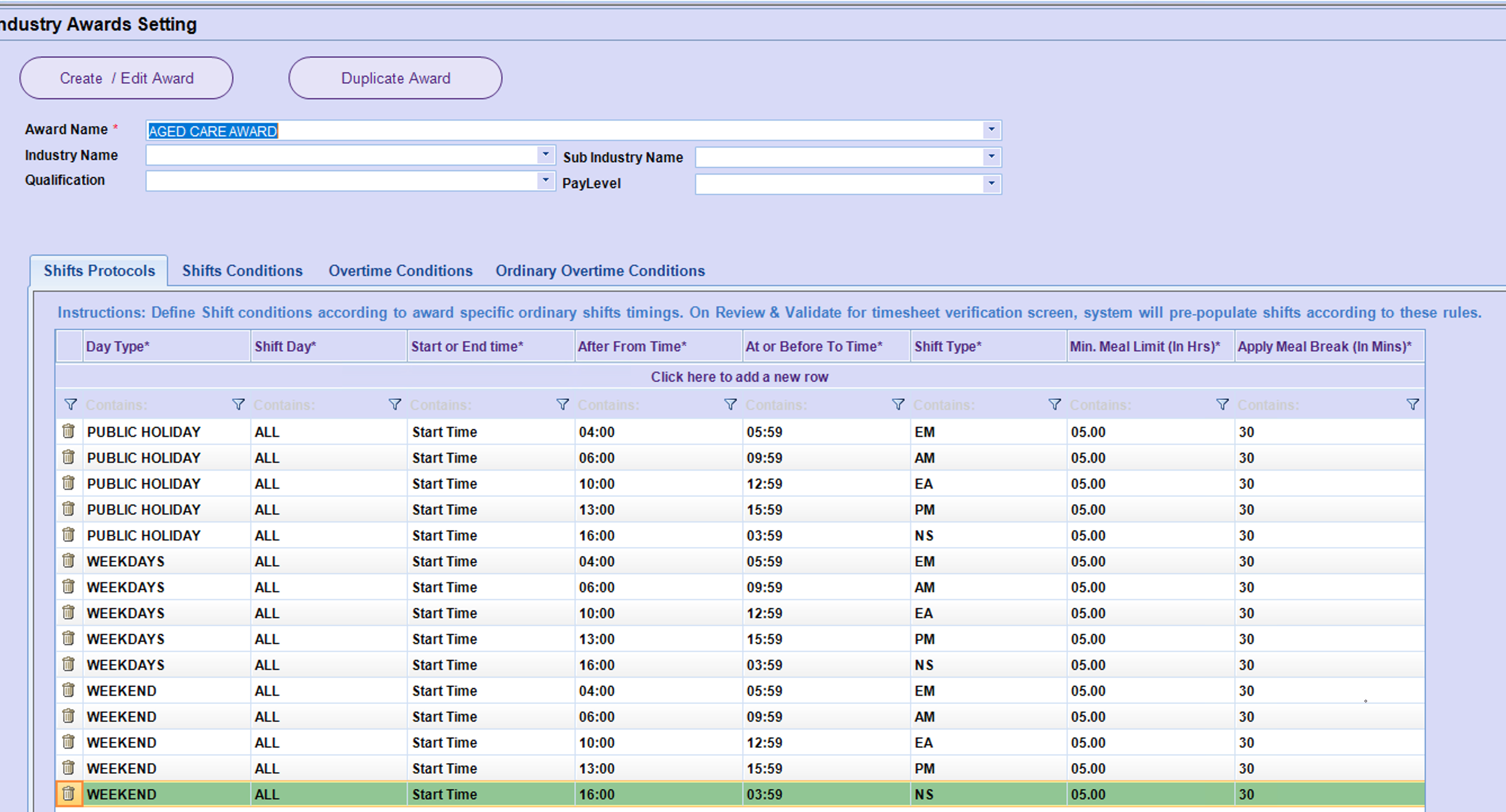Click trash icon on WEEKDAYS AM row
The width and height of the screenshot is (1506, 812).
pos(68,586)
